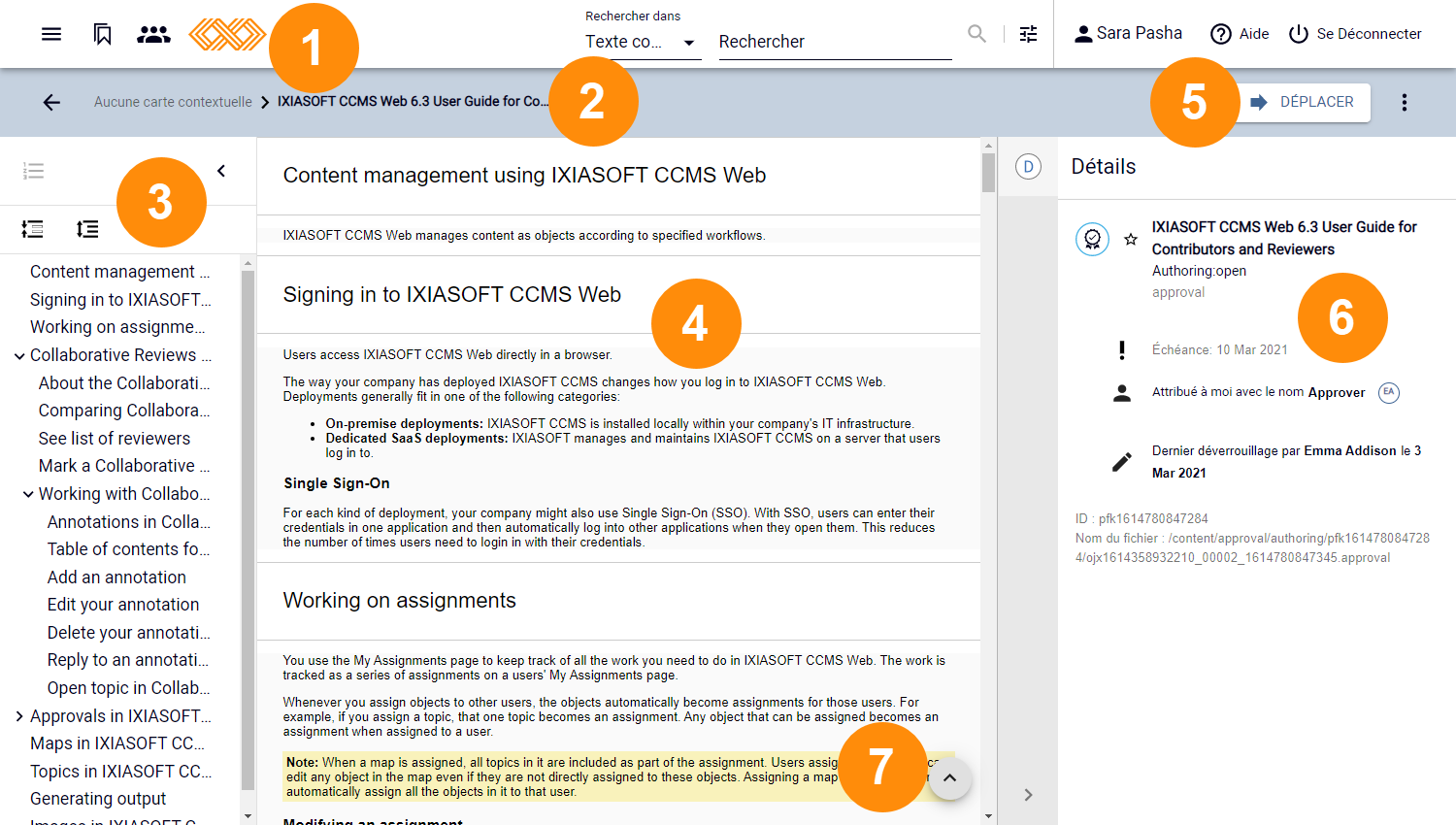Click Se Déconnecter to log out
Image resolution: width=1456 pixels, height=825 pixels.
[x=1355, y=34]
